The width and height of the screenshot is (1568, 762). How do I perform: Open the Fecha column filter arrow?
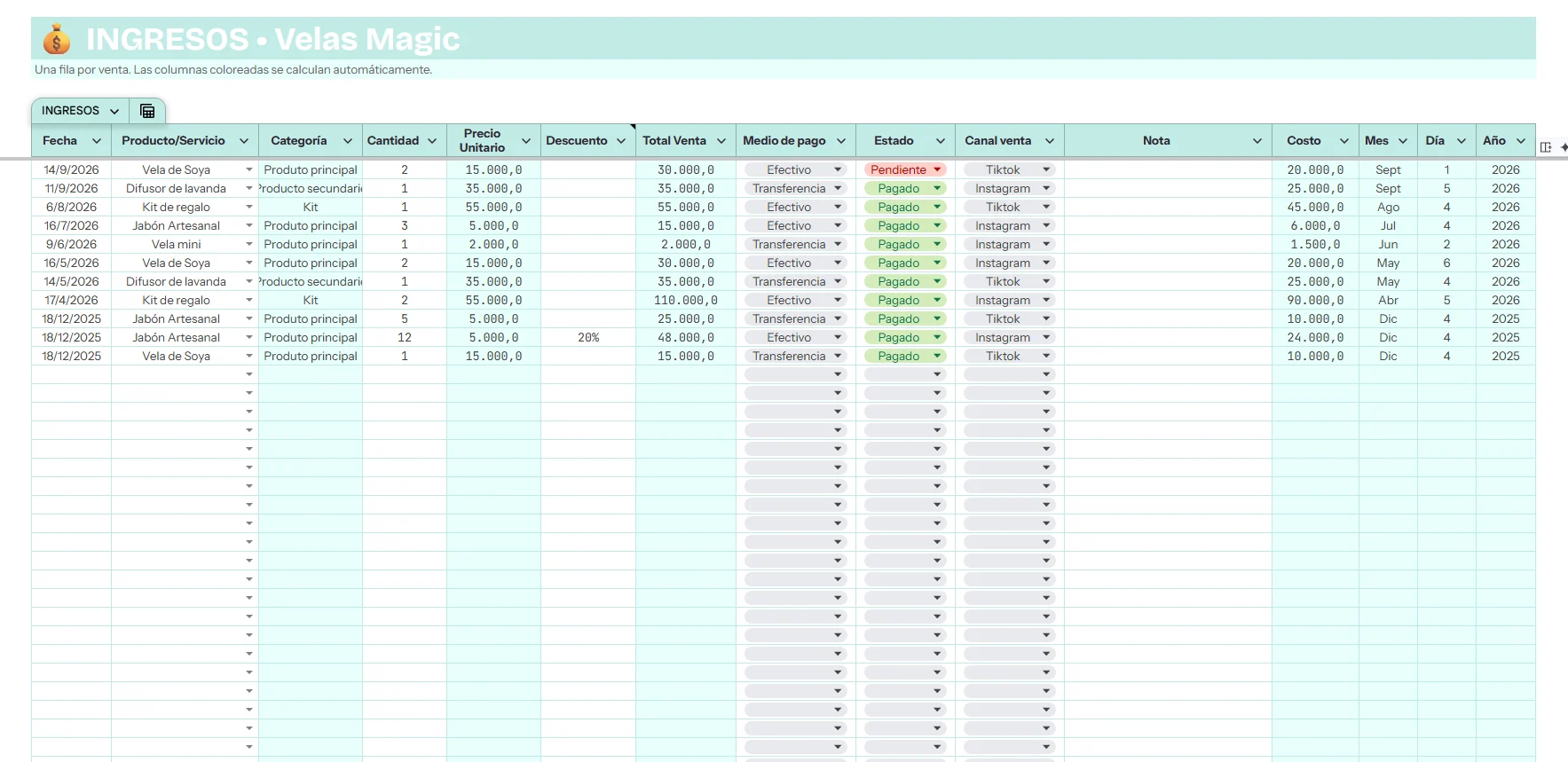[x=97, y=141]
